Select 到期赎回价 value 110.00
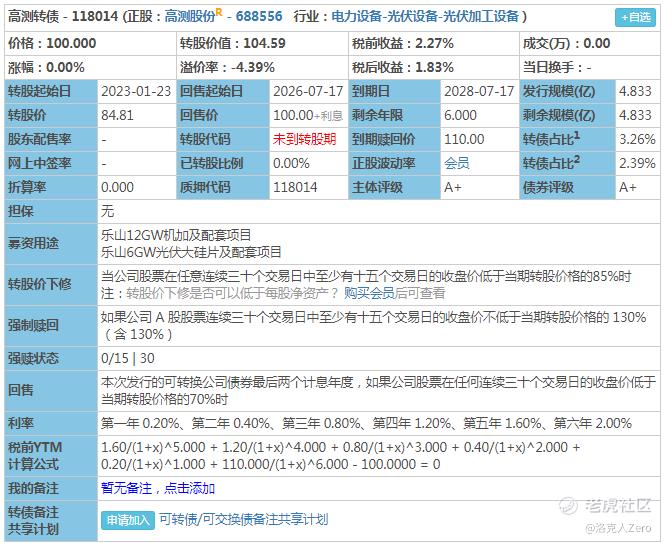Image resolution: width=664 pixels, height=543 pixels. [x=464, y=139]
